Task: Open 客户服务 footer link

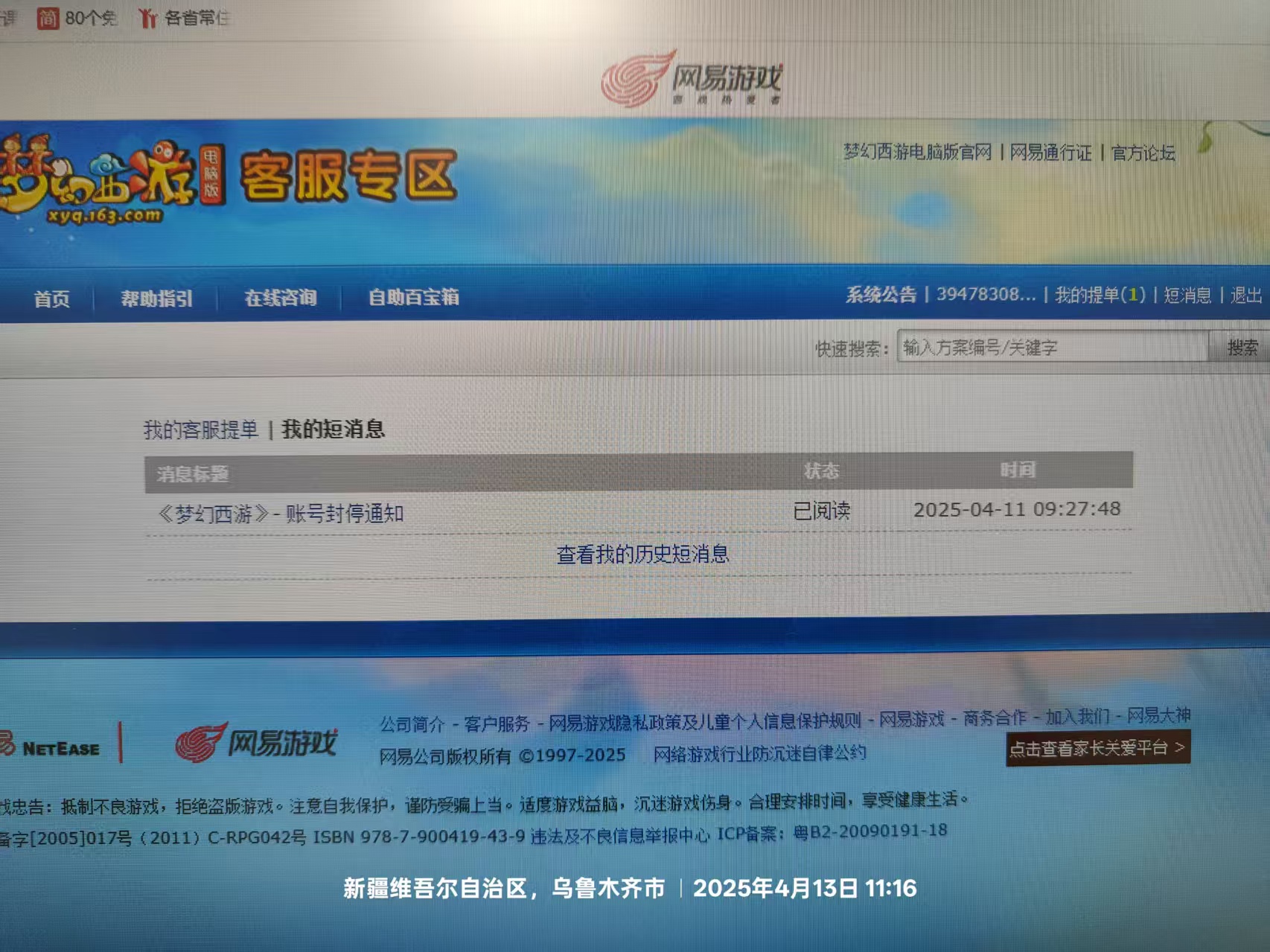Action: 497,723
